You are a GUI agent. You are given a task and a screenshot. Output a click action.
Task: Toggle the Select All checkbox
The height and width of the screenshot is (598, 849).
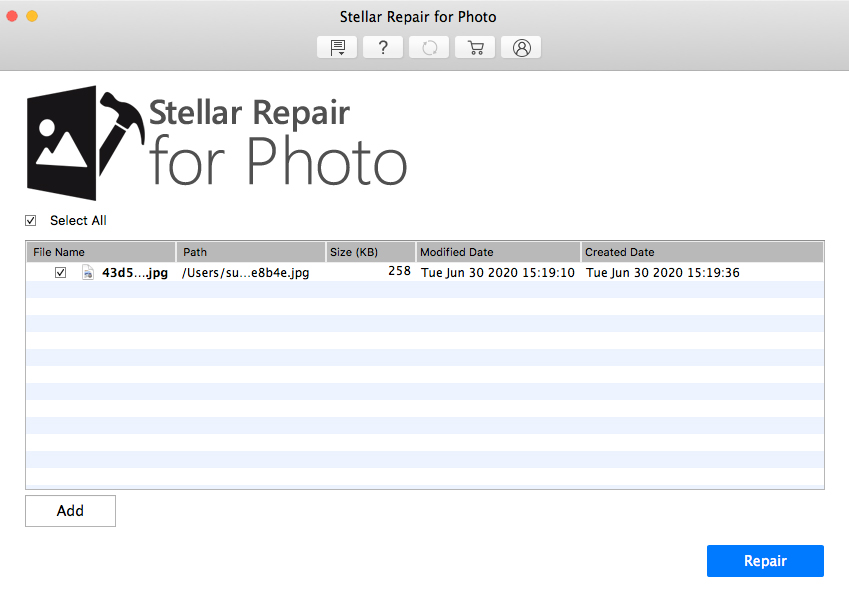pyautogui.click(x=31, y=220)
